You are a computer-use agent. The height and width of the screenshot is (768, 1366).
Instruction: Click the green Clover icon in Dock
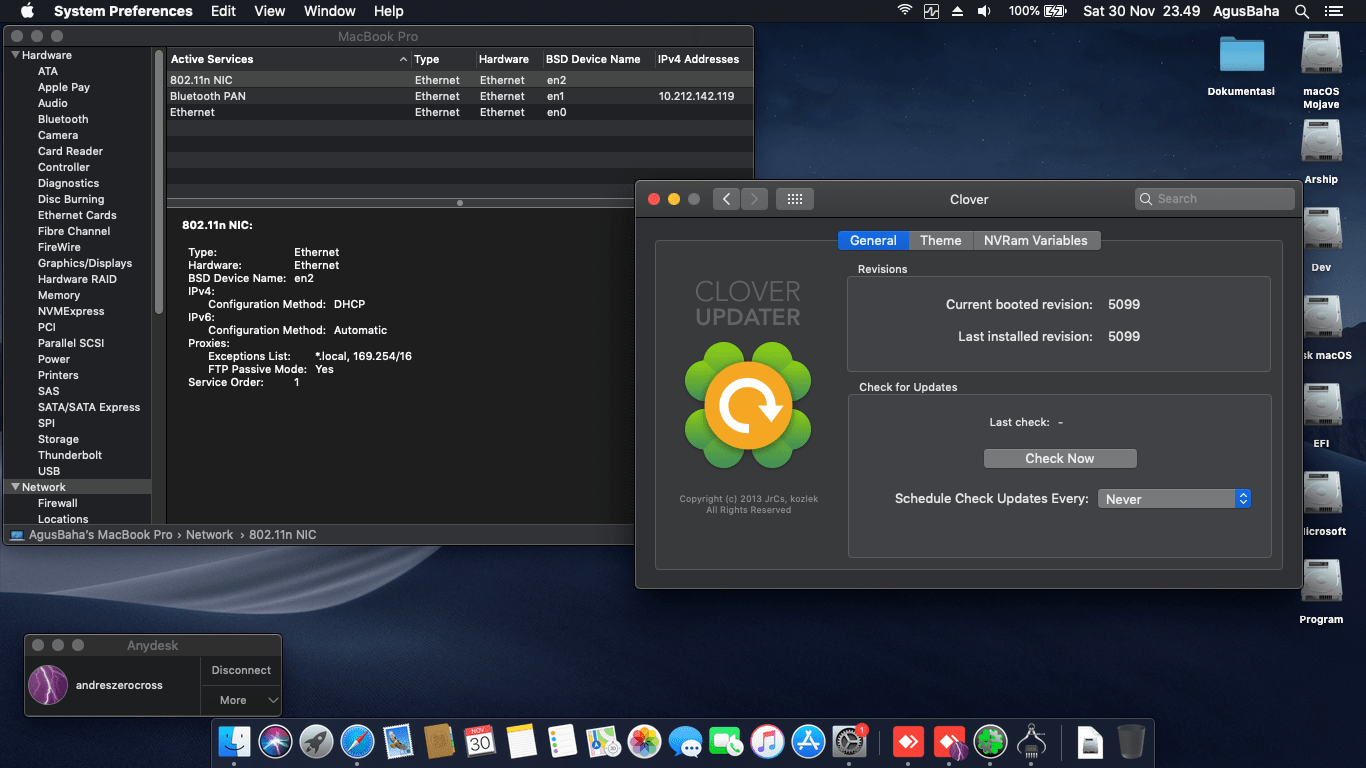990,741
